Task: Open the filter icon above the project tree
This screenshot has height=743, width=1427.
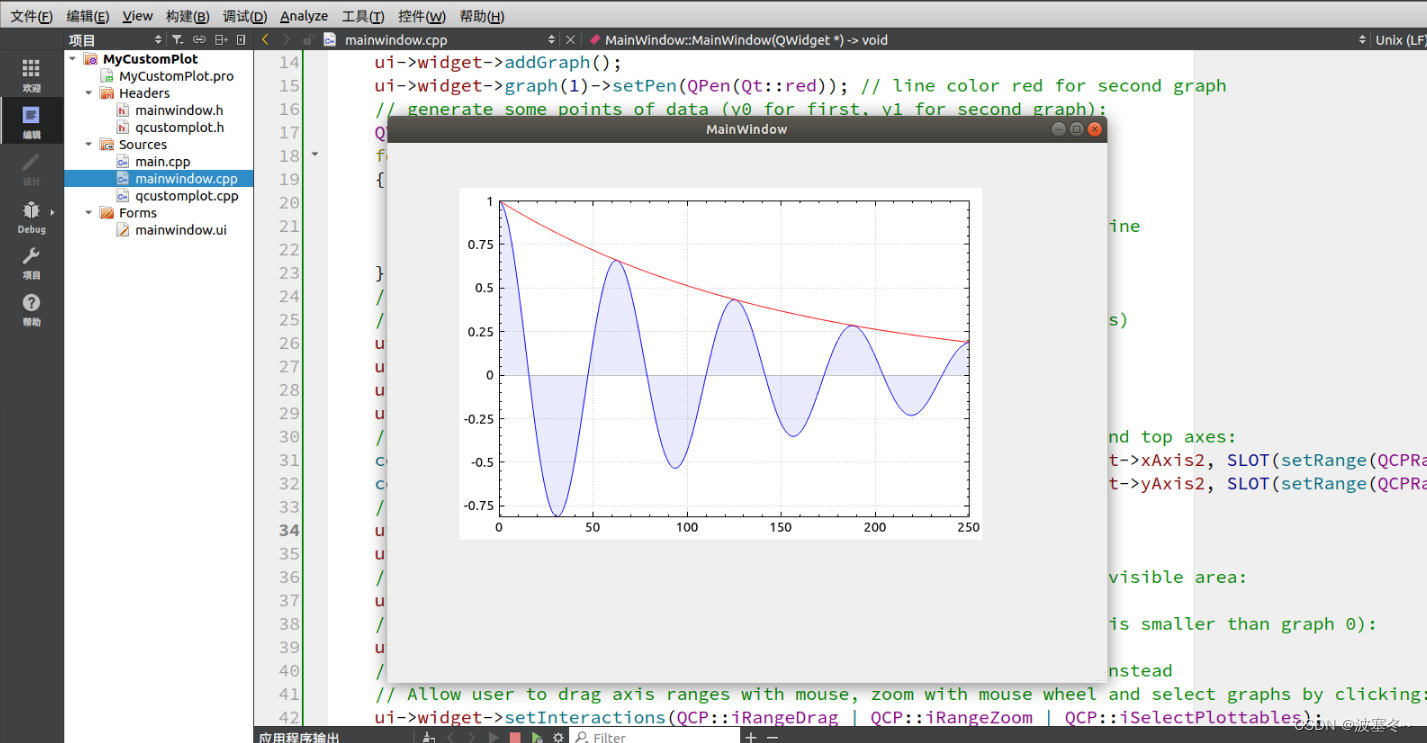Action: click(x=178, y=38)
